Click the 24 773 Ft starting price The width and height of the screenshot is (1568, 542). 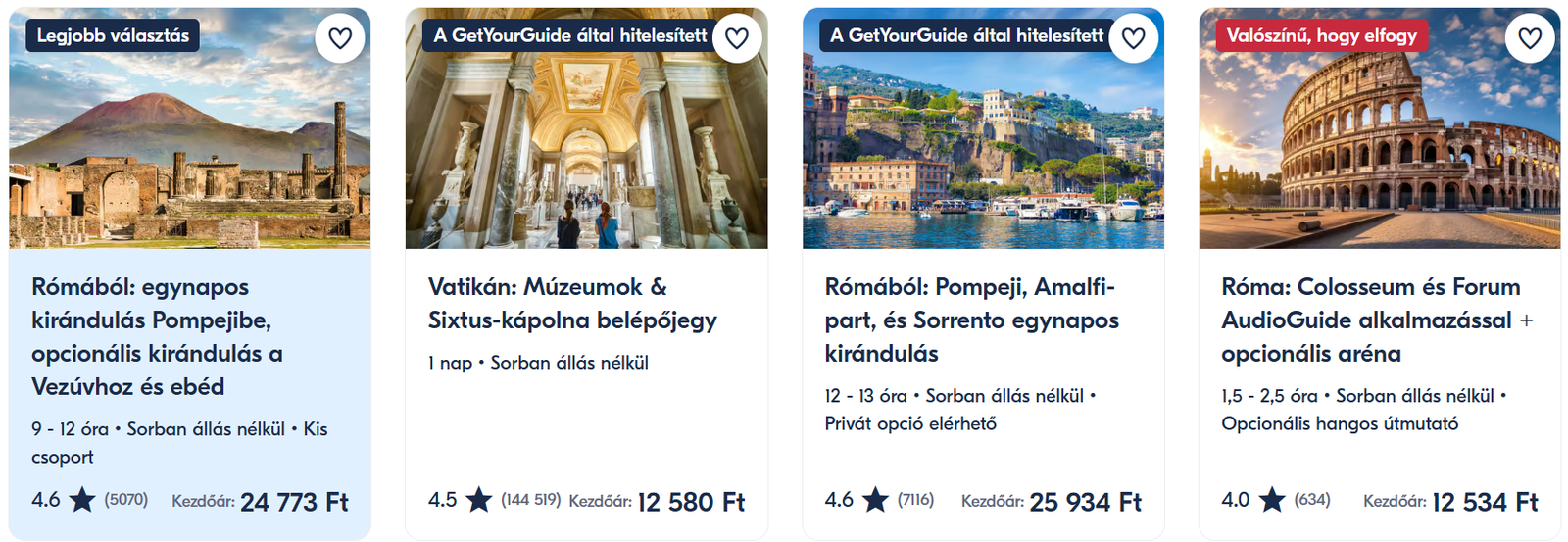click(294, 502)
